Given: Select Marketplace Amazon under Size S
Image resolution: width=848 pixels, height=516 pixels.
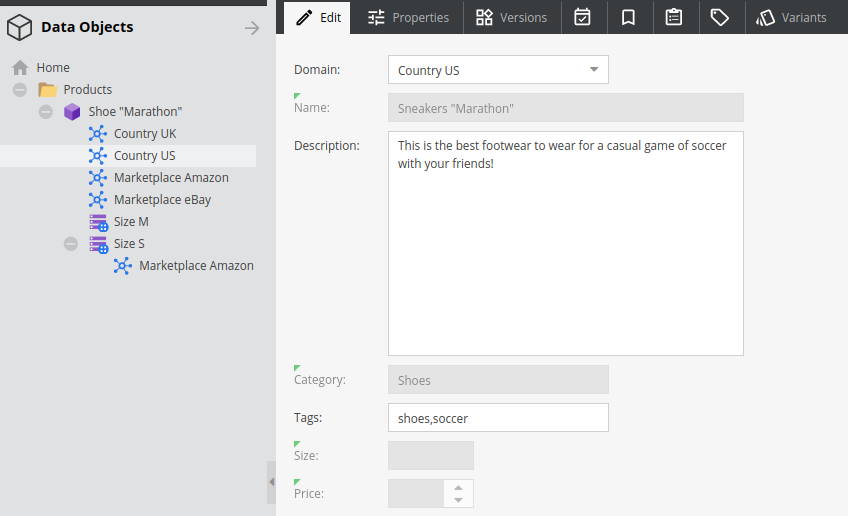Looking at the screenshot, I should (x=196, y=266).
